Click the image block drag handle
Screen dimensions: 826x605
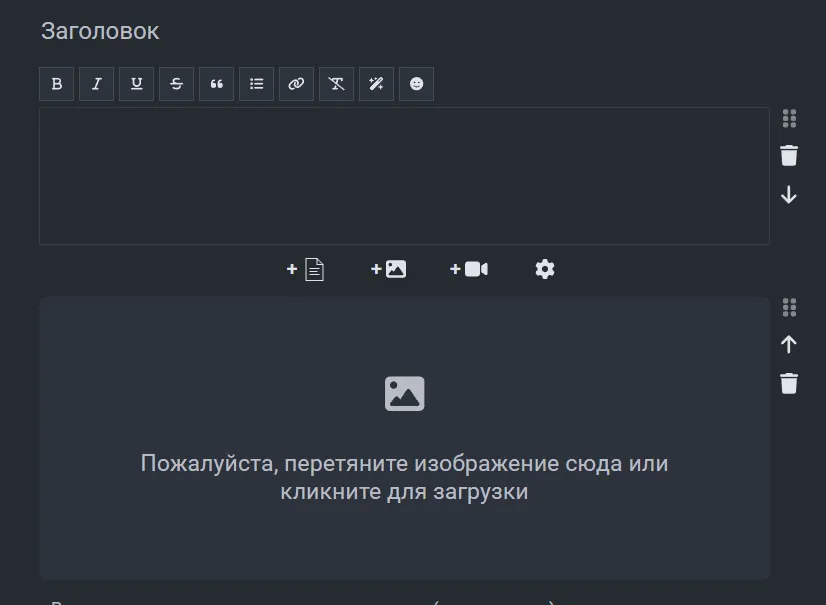(789, 308)
